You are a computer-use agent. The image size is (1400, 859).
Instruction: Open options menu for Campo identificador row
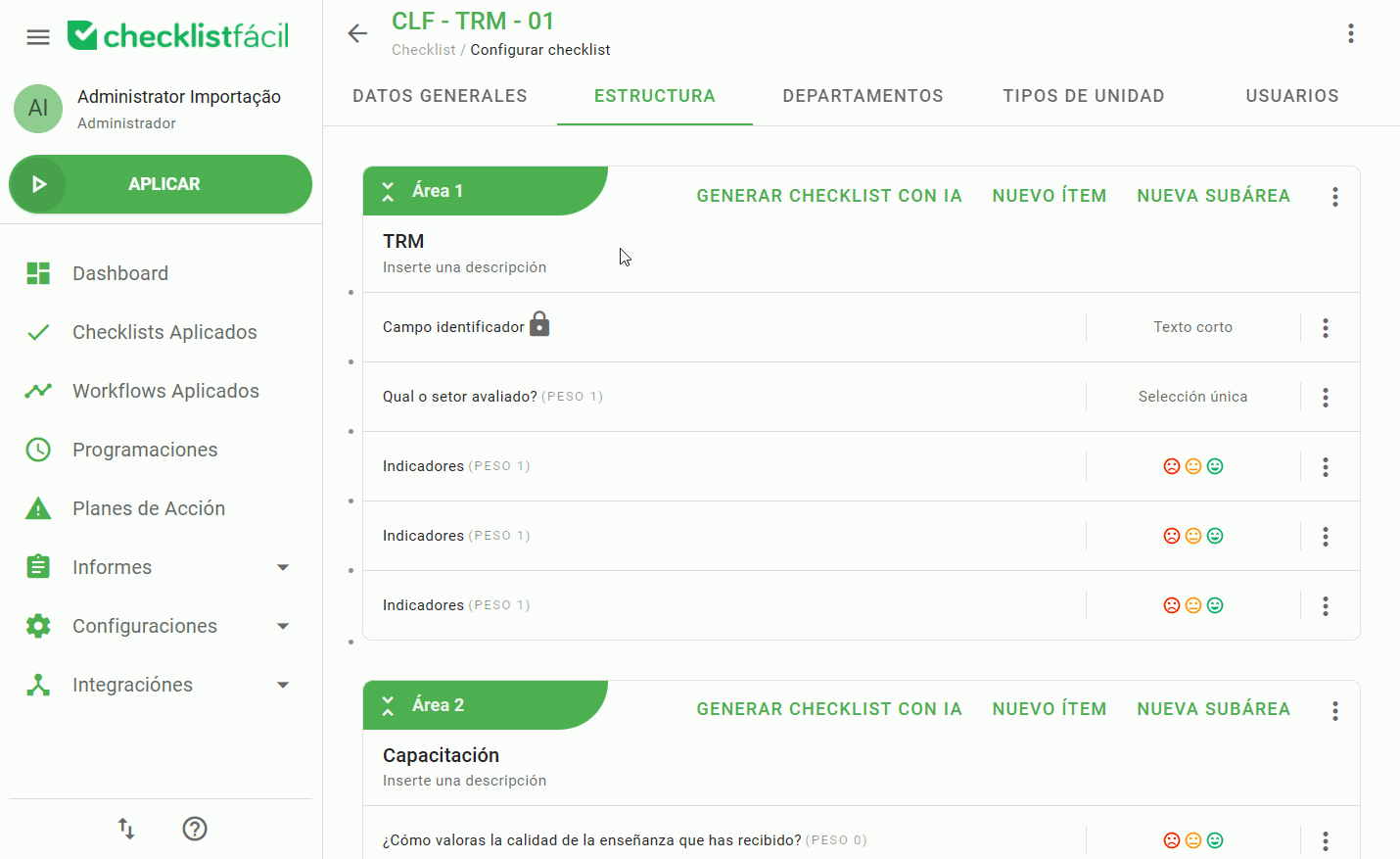(x=1326, y=328)
